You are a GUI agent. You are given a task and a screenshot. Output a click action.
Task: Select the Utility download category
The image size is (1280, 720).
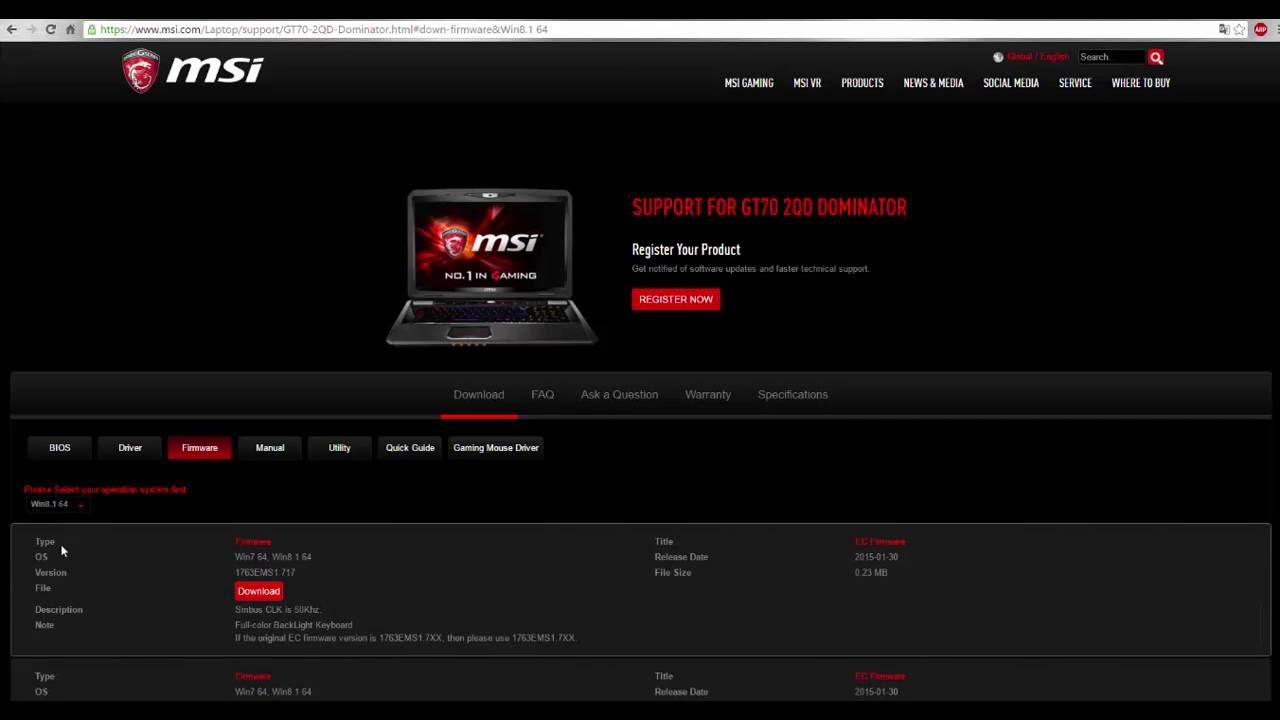(x=340, y=448)
